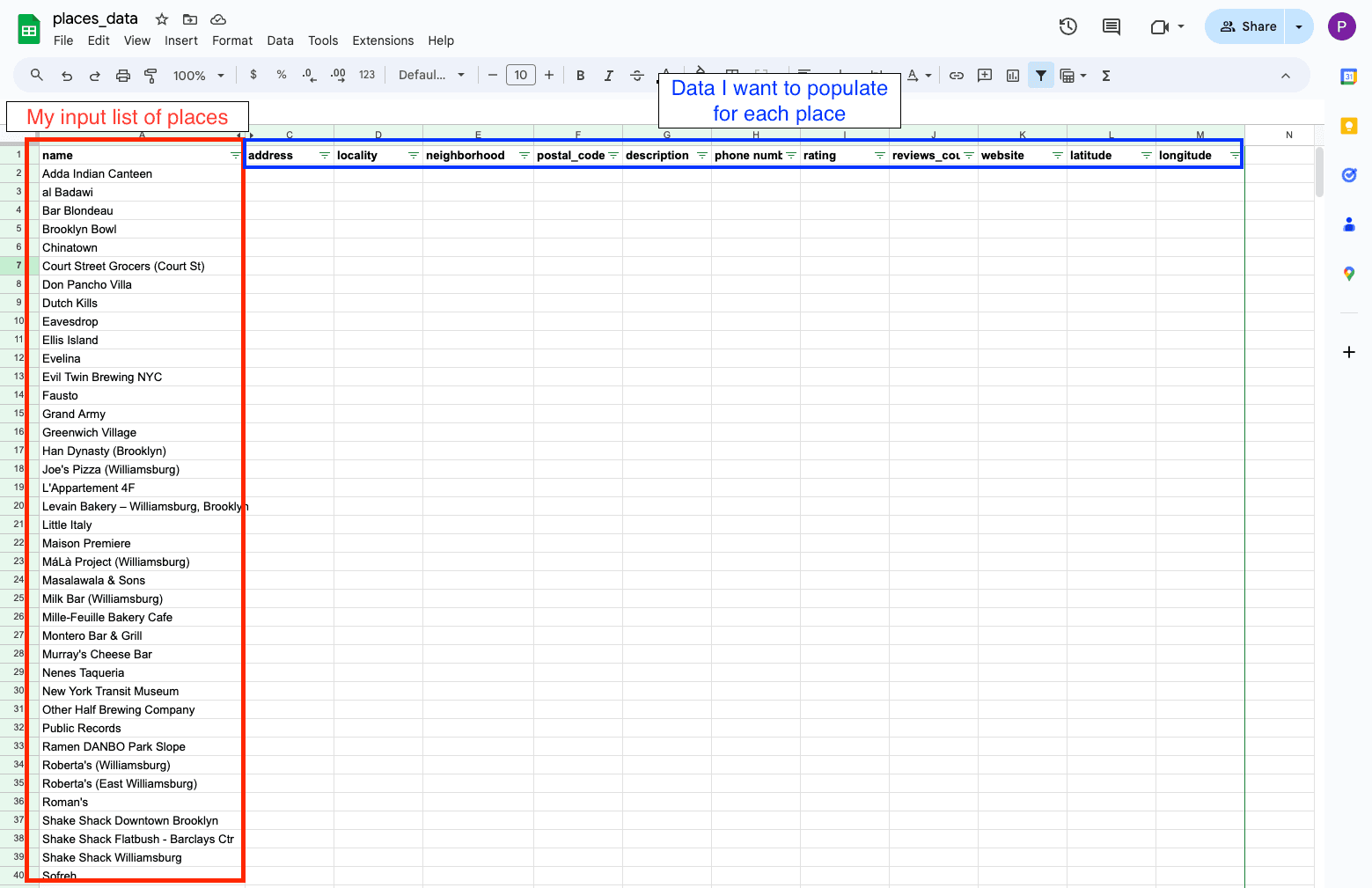
Task: Undo the last action
Action: (67, 76)
